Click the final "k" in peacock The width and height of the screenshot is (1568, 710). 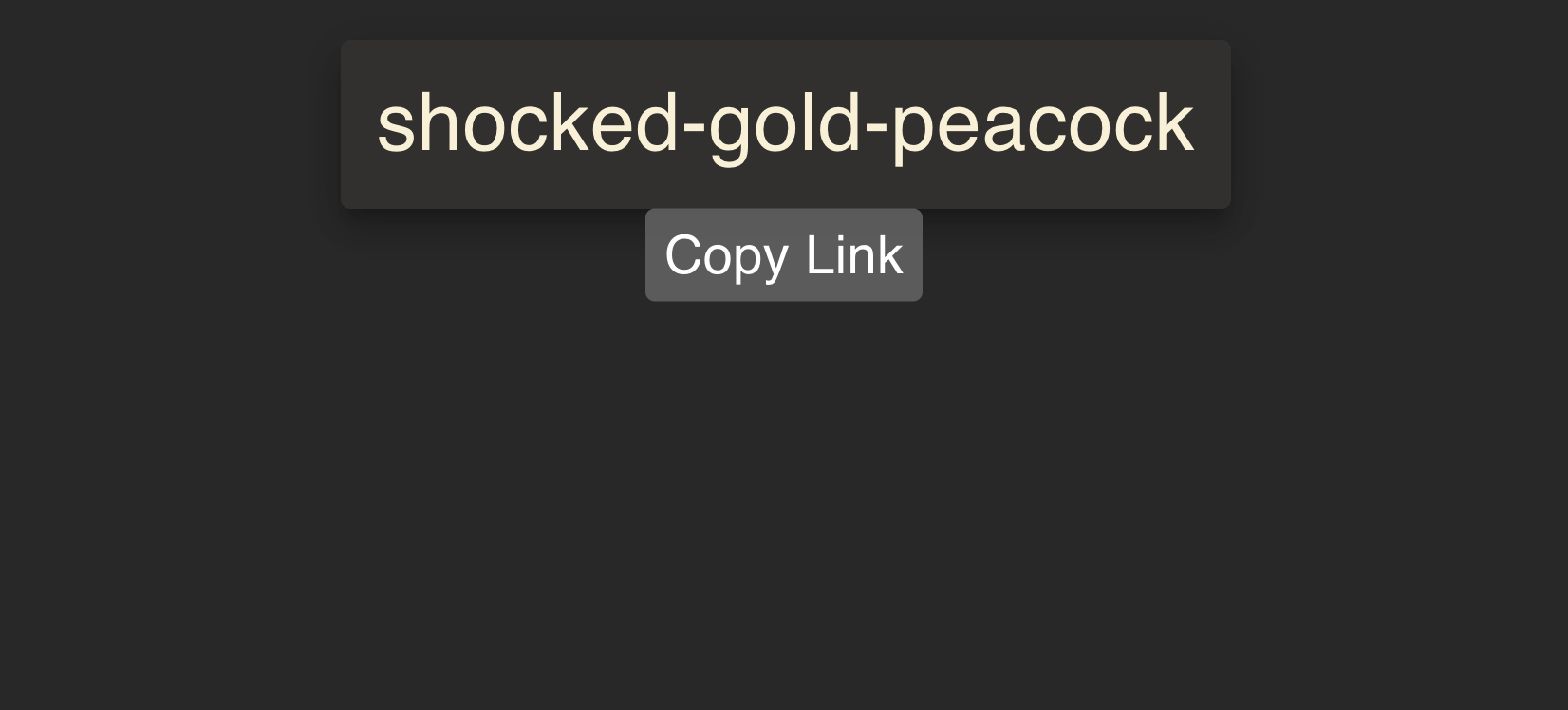[1175, 123]
